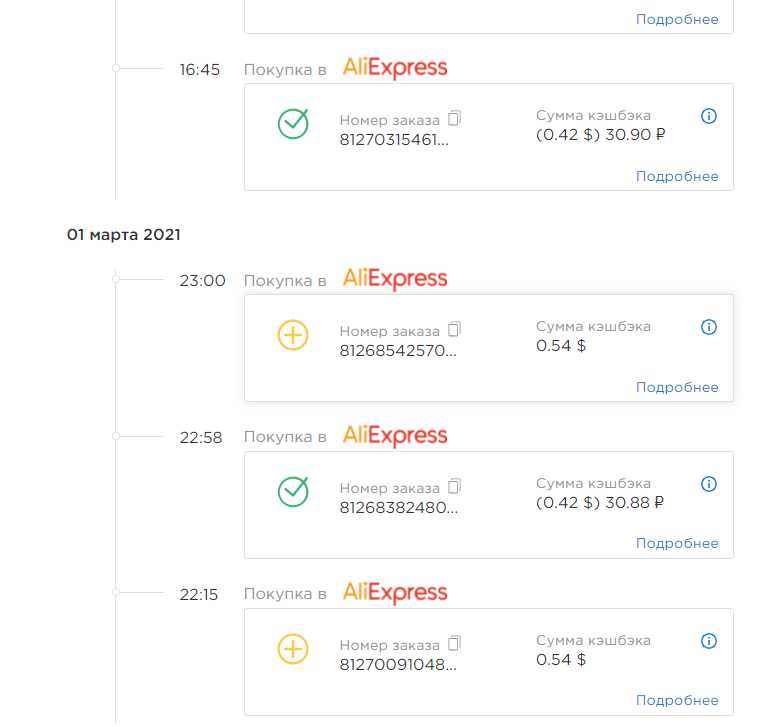Open Подробнее for 22:58 AliExpress purchase

click(x=677, y=544)
